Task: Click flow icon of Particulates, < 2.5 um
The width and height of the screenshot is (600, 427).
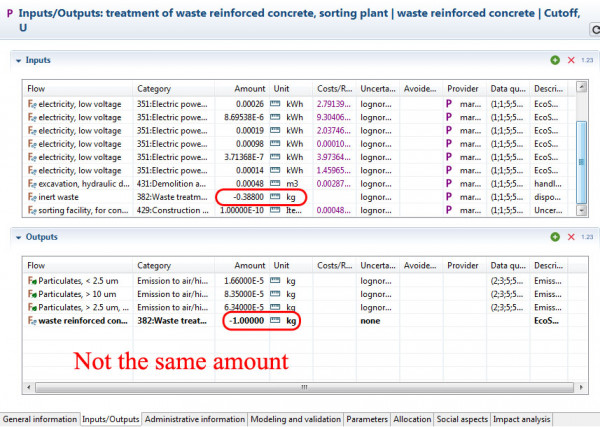Action: 32,281
